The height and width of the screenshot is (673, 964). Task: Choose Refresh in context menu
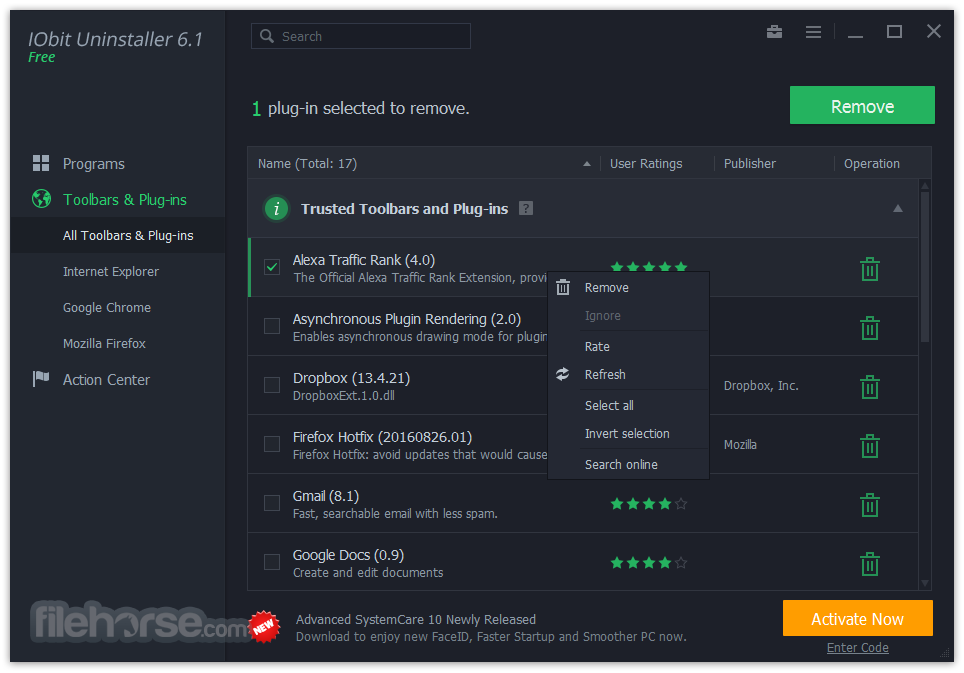click(x=628, y=375)
